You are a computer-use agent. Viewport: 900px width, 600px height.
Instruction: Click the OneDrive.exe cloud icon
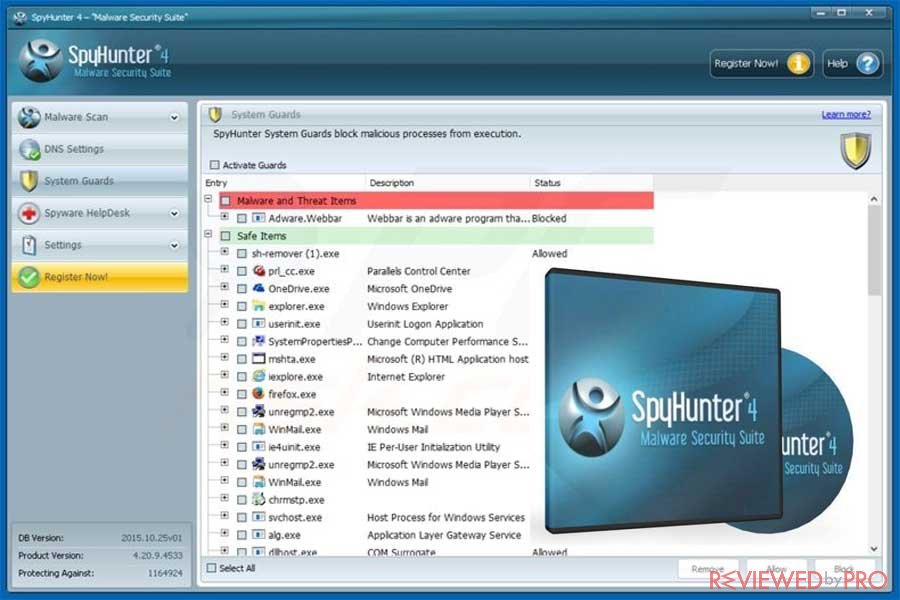[x=259, y=288]
